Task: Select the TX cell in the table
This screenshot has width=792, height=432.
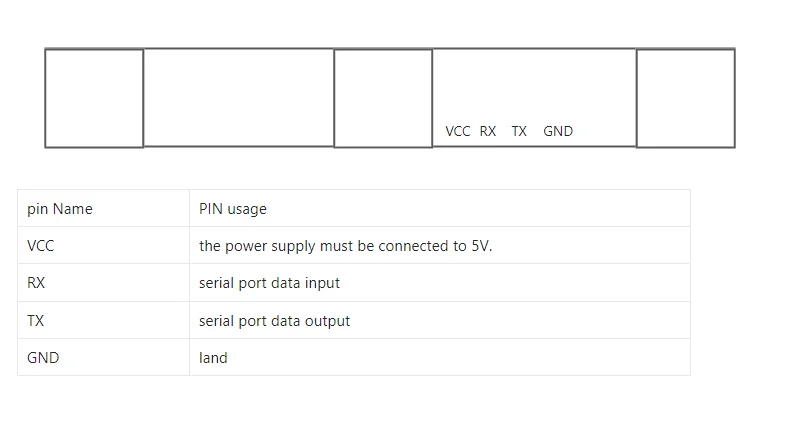Action: tap(36, 321)
